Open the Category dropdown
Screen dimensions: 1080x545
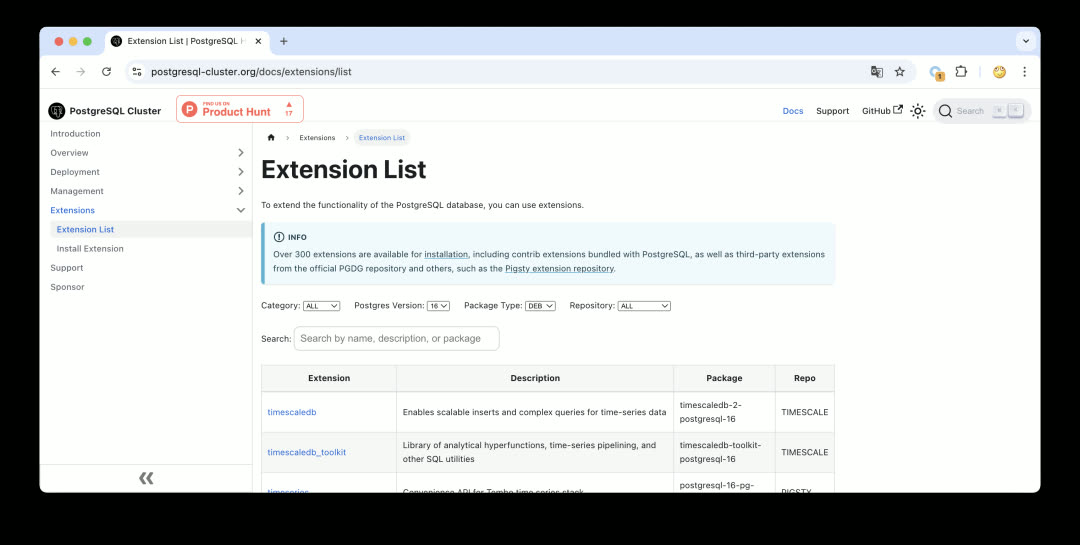[321, 306]
